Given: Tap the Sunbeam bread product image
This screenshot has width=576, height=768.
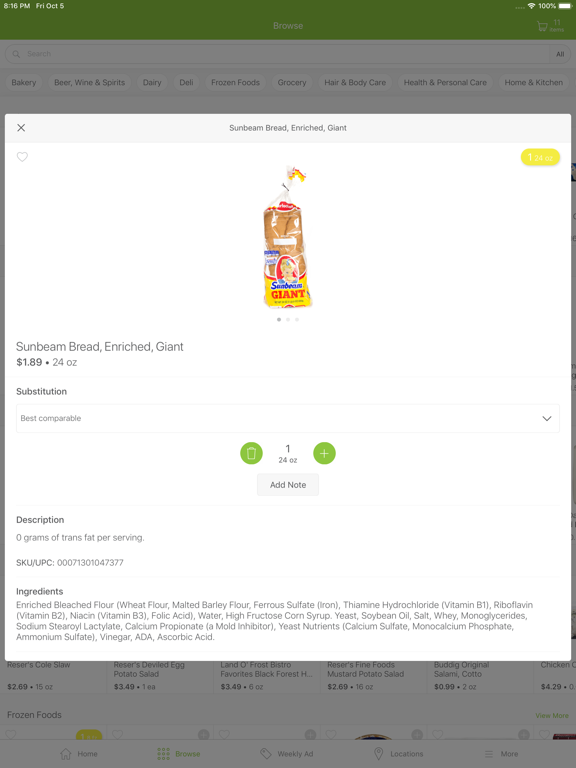Looking at the screenshot, I should 288,237.
